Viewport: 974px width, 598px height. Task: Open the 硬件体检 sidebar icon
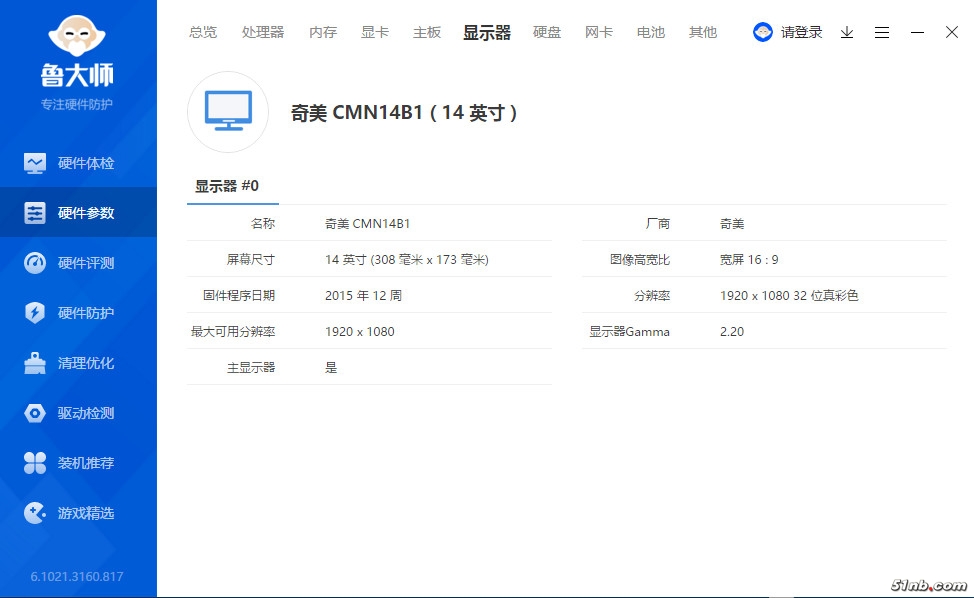(35, 163)
